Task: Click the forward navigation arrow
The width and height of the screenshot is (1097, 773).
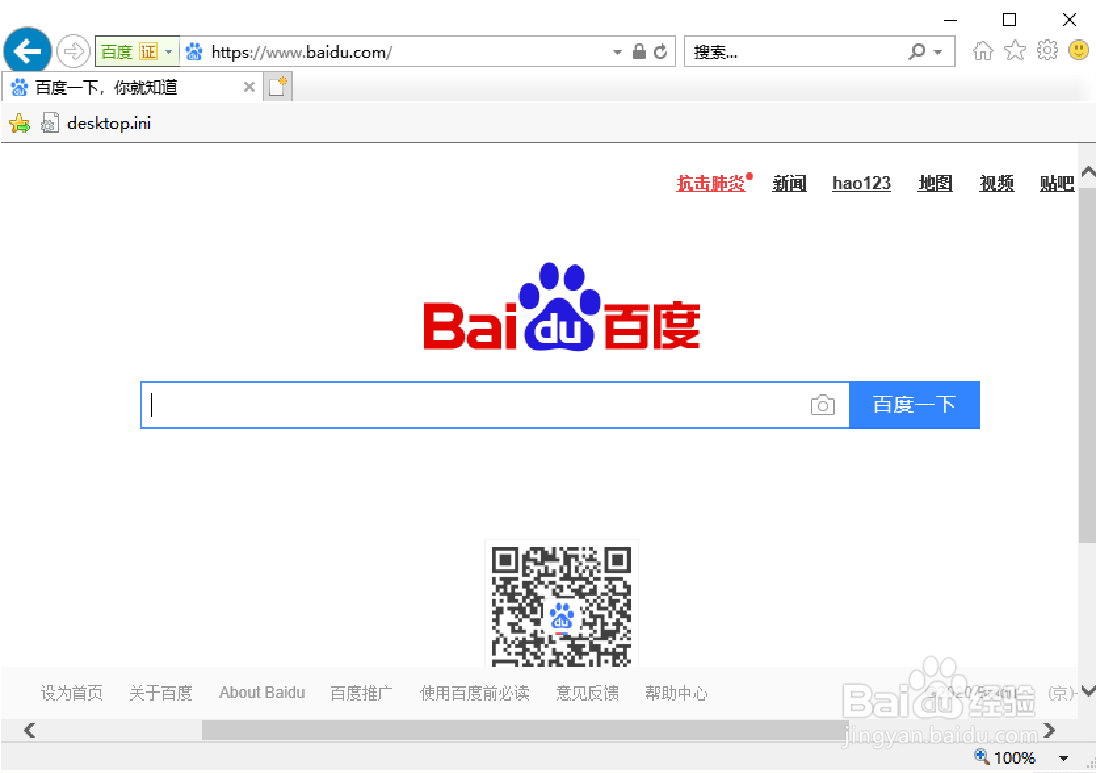Action: (73, 50)
